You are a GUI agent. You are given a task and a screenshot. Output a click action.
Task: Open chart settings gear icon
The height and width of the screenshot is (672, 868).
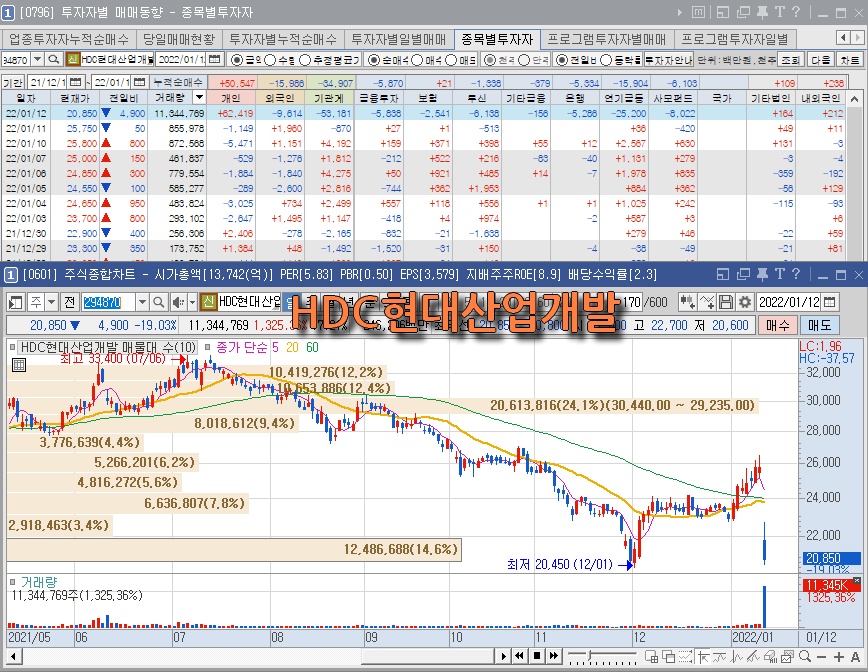pyautogui.click(x=745, y=302)
